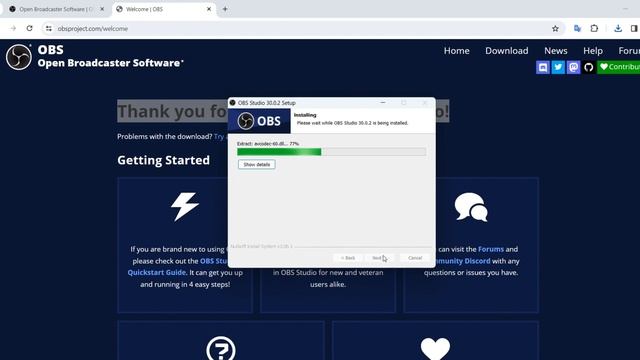This screenshot has height=360, width=640.
Task: Open the Download menu item
Action: tap(507, 51)
